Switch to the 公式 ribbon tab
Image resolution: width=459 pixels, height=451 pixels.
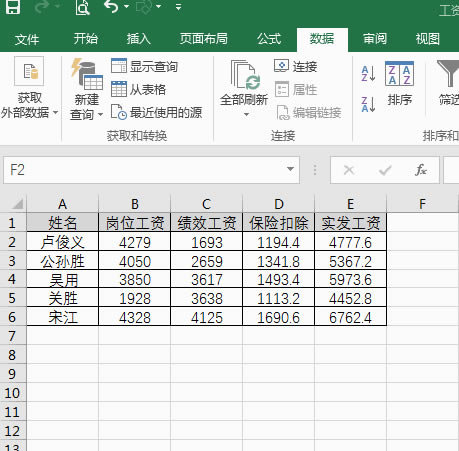269,39
